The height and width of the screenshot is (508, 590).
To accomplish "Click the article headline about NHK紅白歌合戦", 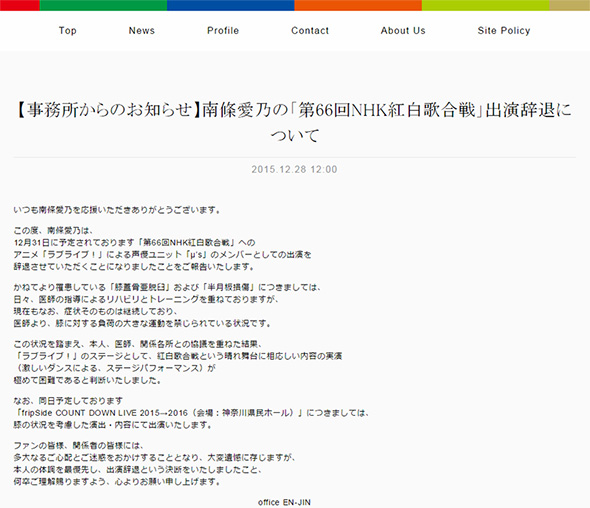I will [x=294, y=122].
